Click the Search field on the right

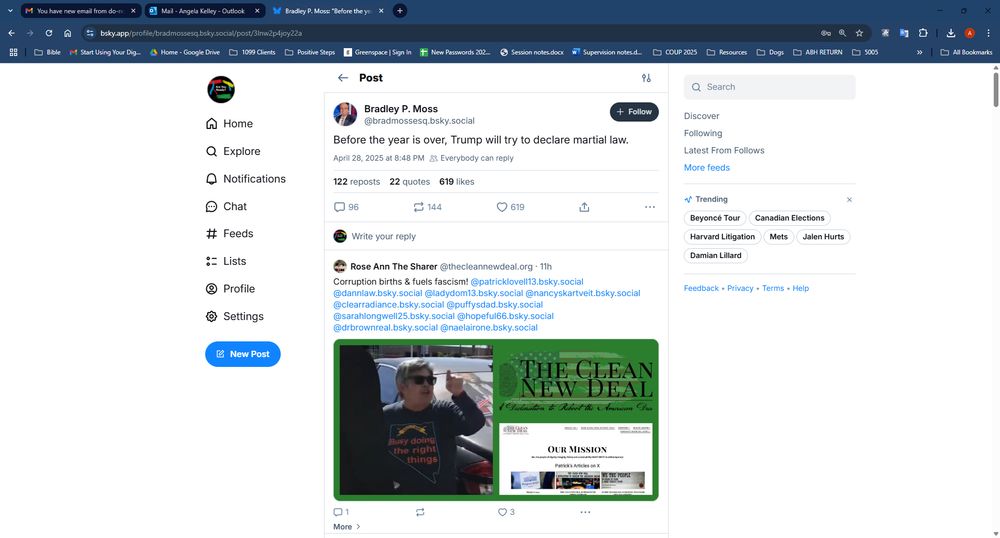point(769,87)
